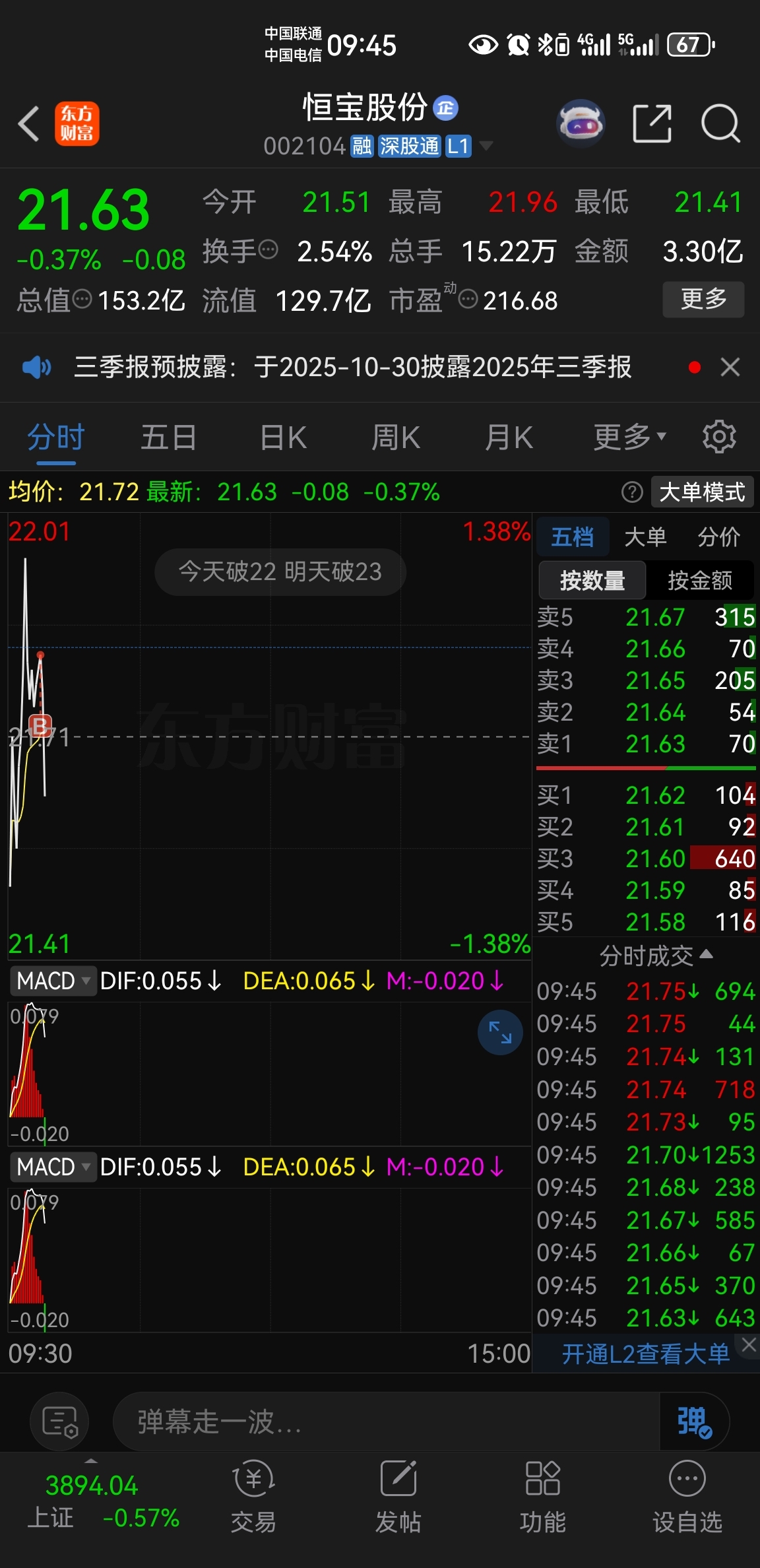Select 分价 tab
Screen dimensions: 760x1568
point(719,537)
